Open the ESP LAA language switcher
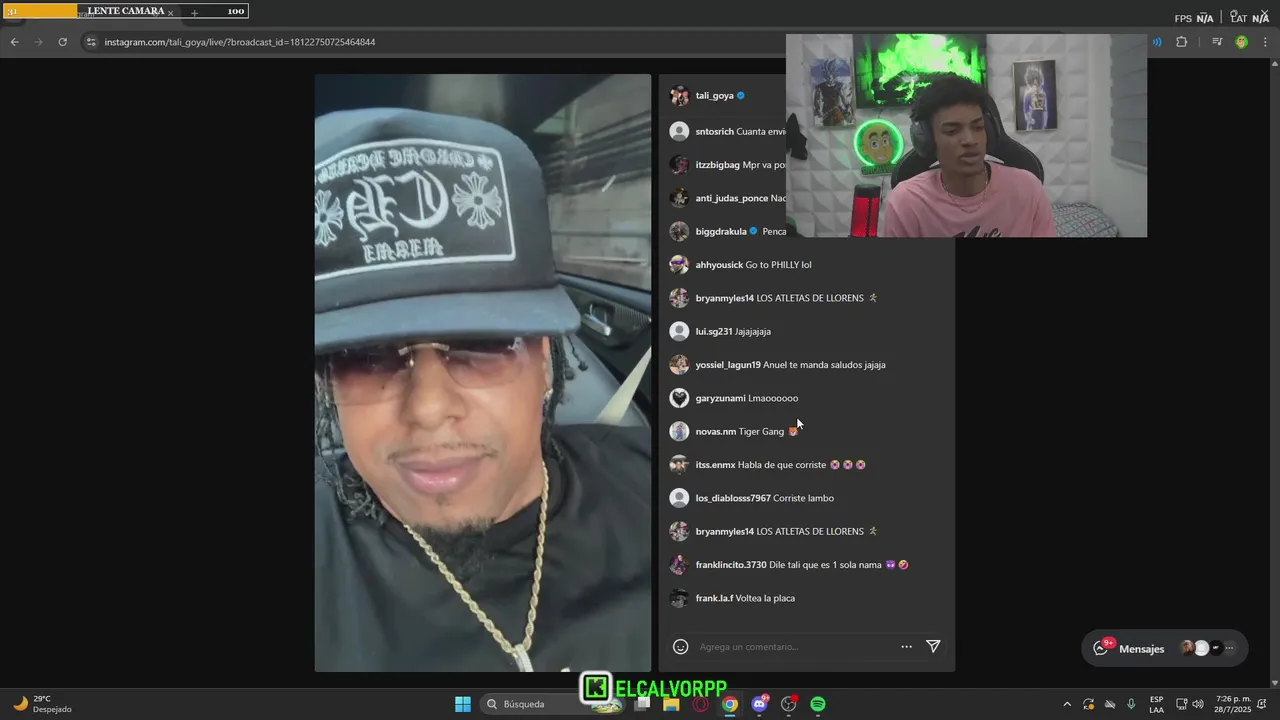Image resolution: width=1280 pixels, height=720 pixels. (x=1156, y=704)
